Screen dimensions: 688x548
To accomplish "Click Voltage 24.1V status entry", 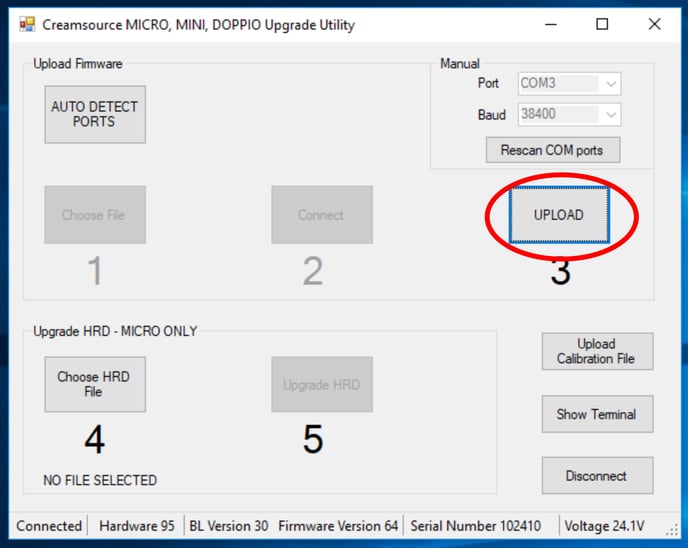I will (x=604, y=526).
